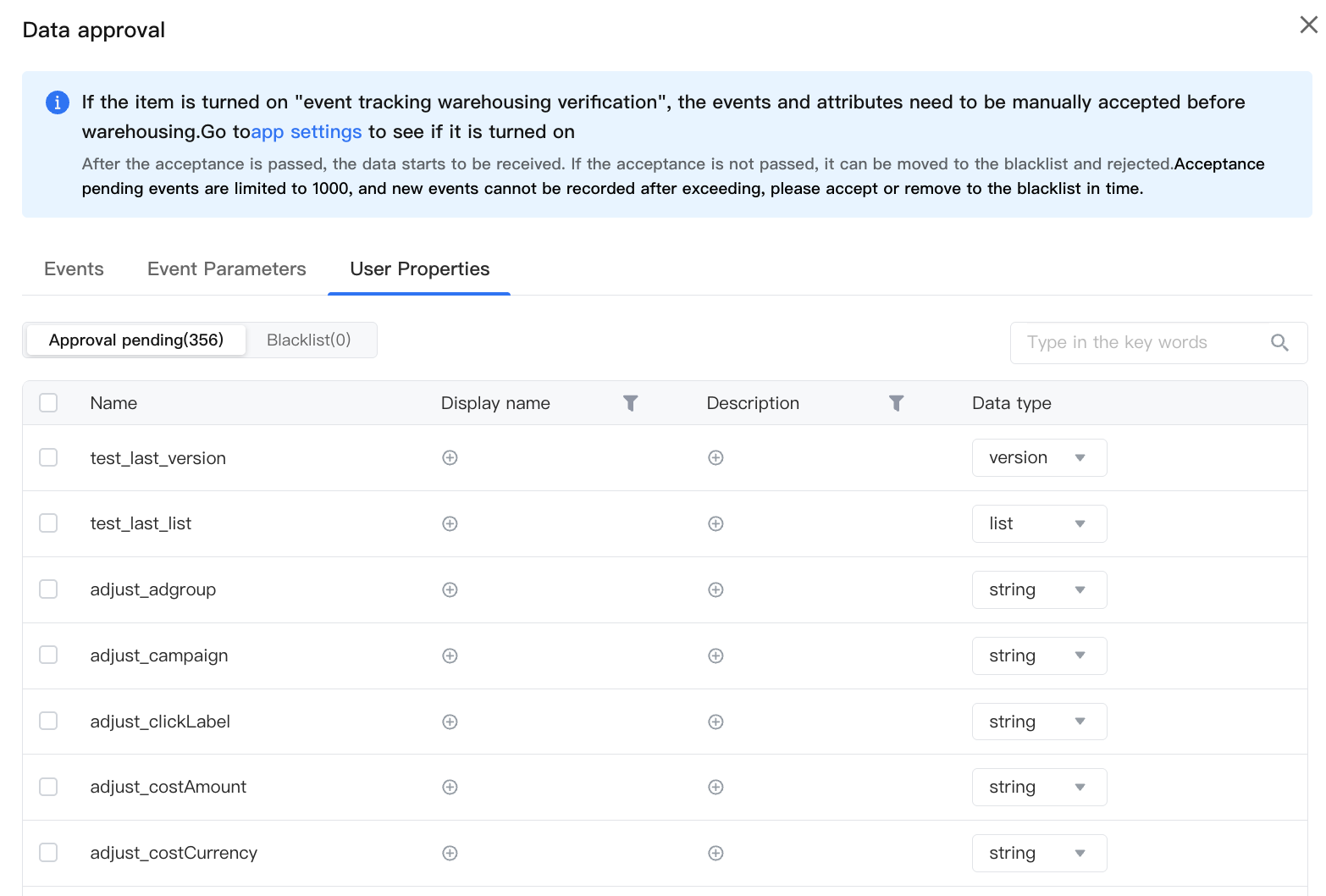Screen dimensions: 1326x896
Task: Check the adjust_campaign row checkbox
Action: coord(48,655)
